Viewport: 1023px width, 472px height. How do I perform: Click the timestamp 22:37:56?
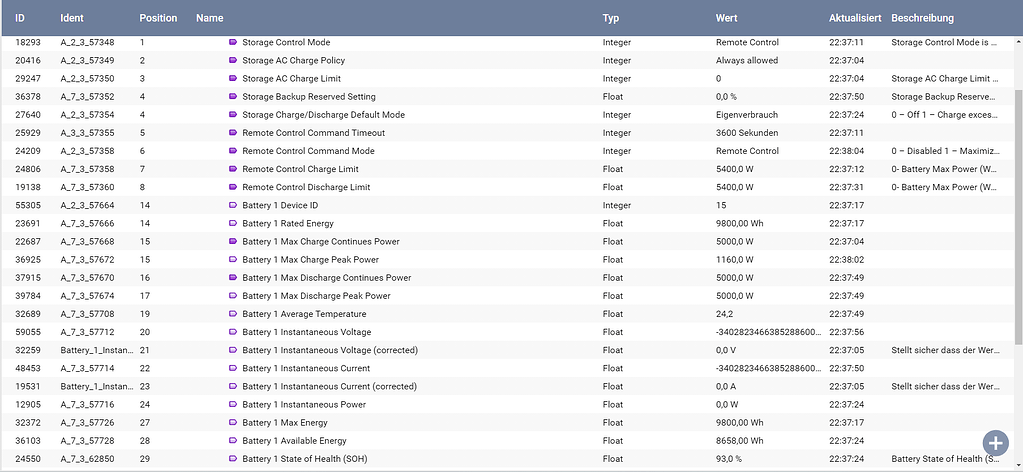[846, 332]
